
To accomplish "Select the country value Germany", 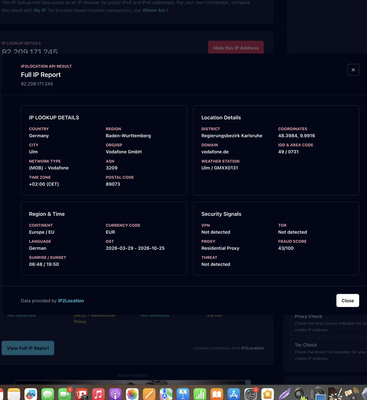I will pos(39,136).
